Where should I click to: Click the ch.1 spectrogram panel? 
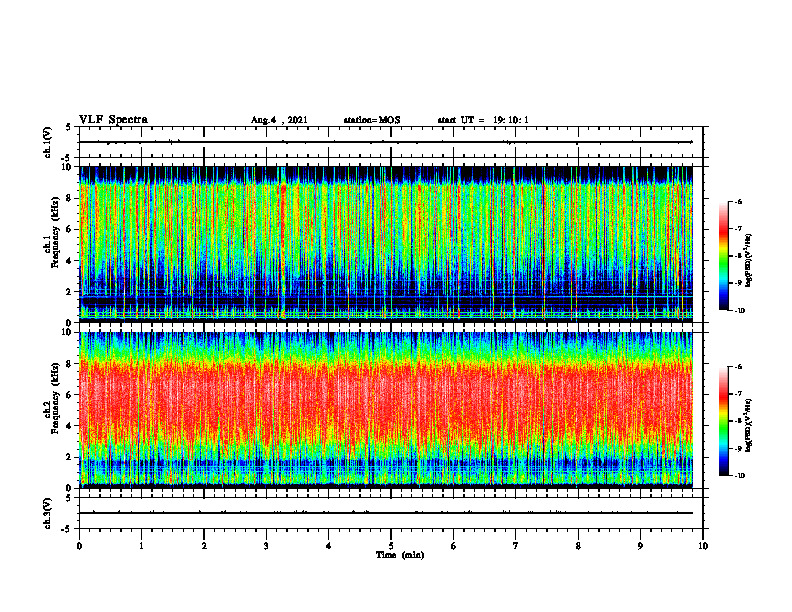pyautogui.click(x=386, y=244)
